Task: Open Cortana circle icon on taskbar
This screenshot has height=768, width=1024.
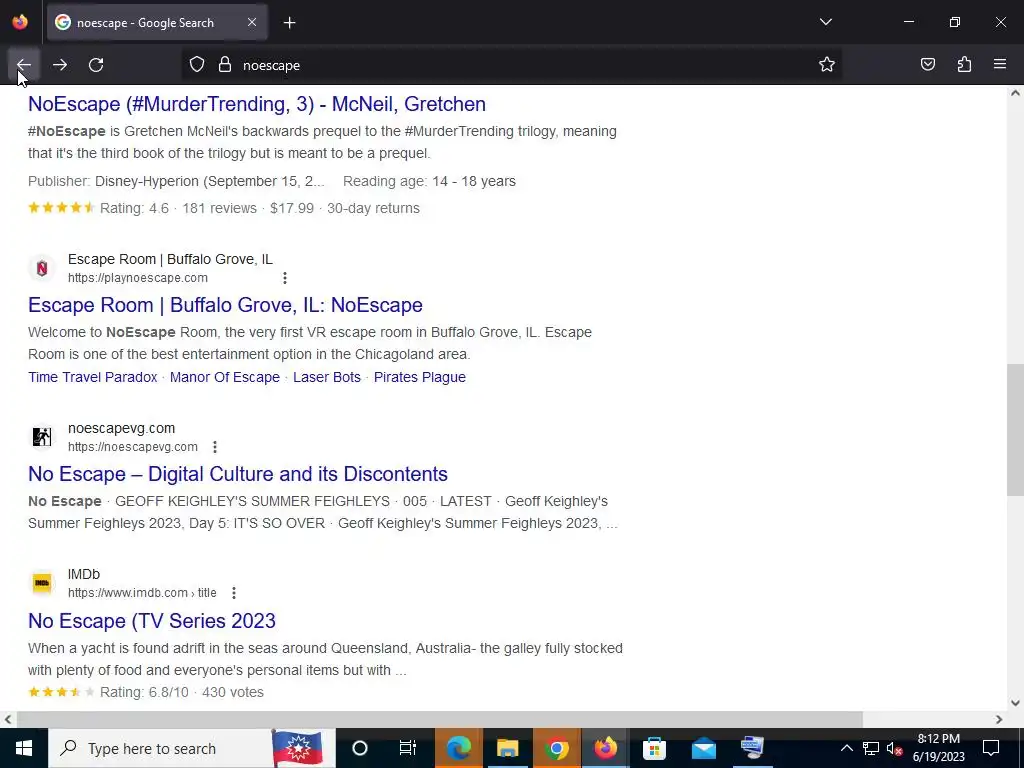Action: [360, 748]
